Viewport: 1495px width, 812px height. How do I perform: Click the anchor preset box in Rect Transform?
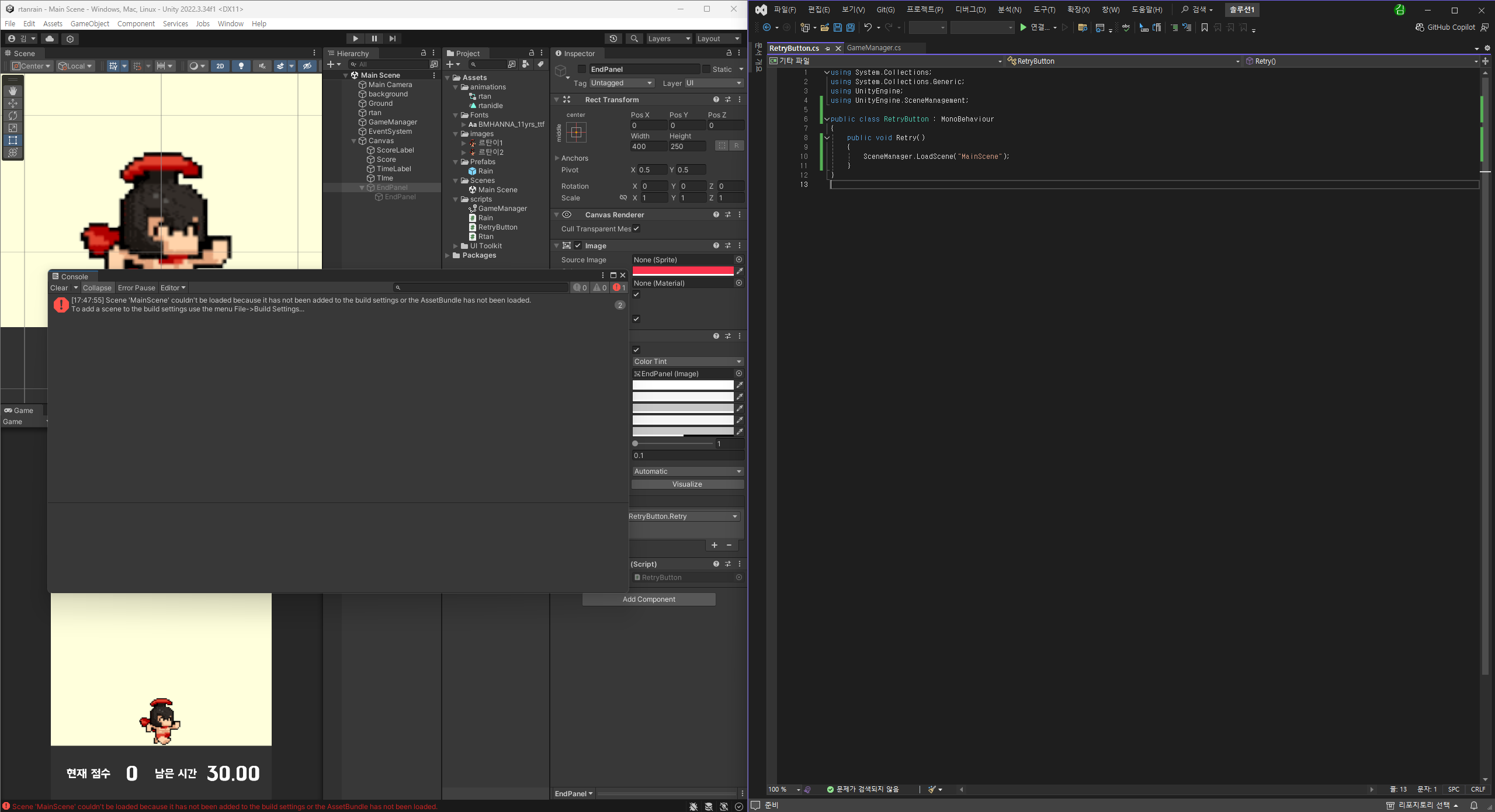pos(576,133)
